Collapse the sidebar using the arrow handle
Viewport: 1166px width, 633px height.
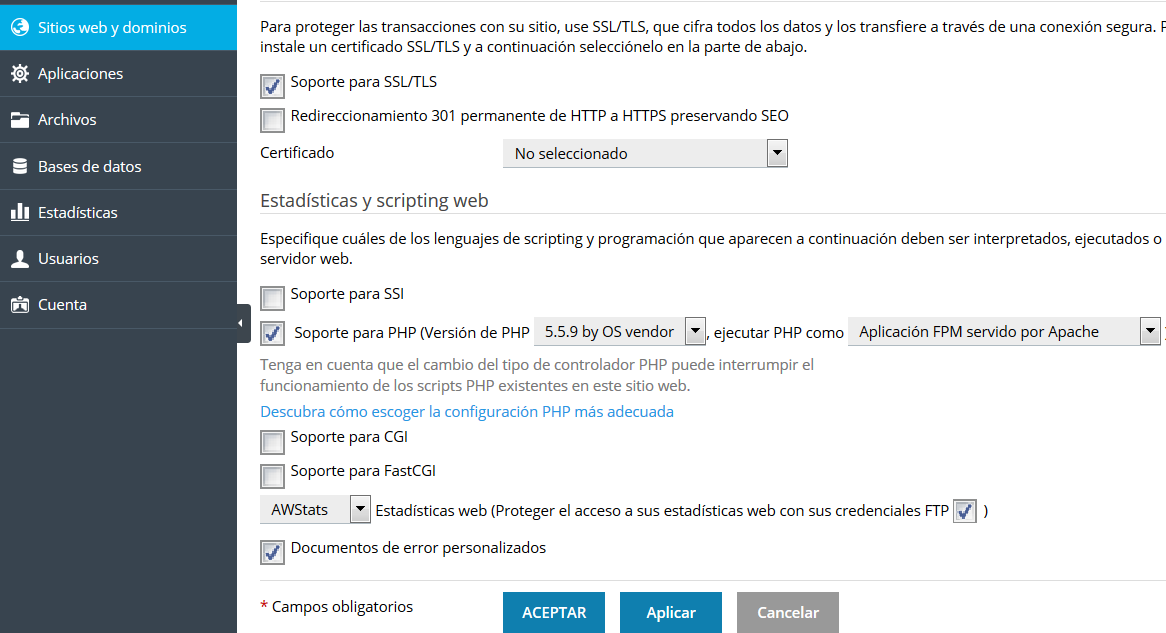tap(242, 323)
